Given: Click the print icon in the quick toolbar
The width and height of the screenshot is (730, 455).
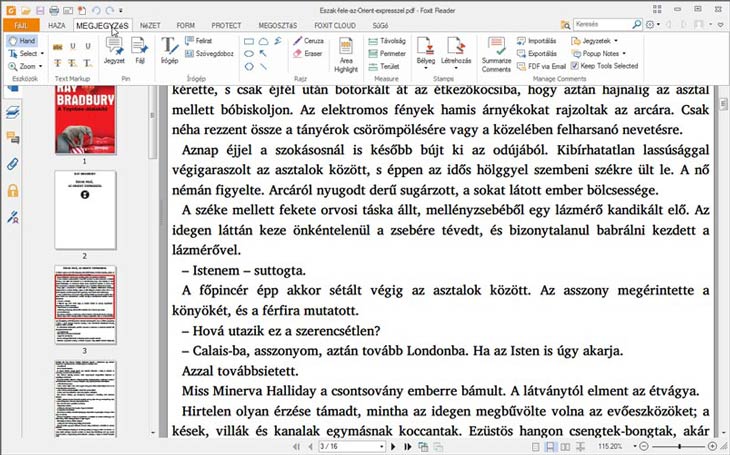Looking at the screenshot, I should tap(54, 10).
